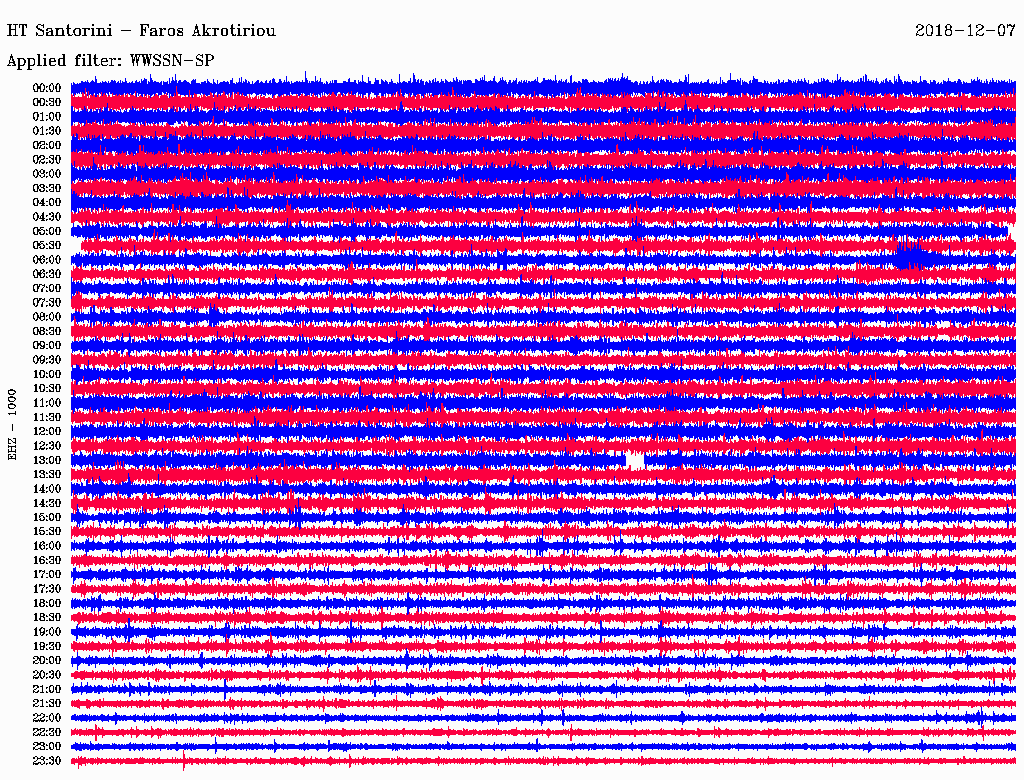Select the 03:00 time label

[47, 174]
